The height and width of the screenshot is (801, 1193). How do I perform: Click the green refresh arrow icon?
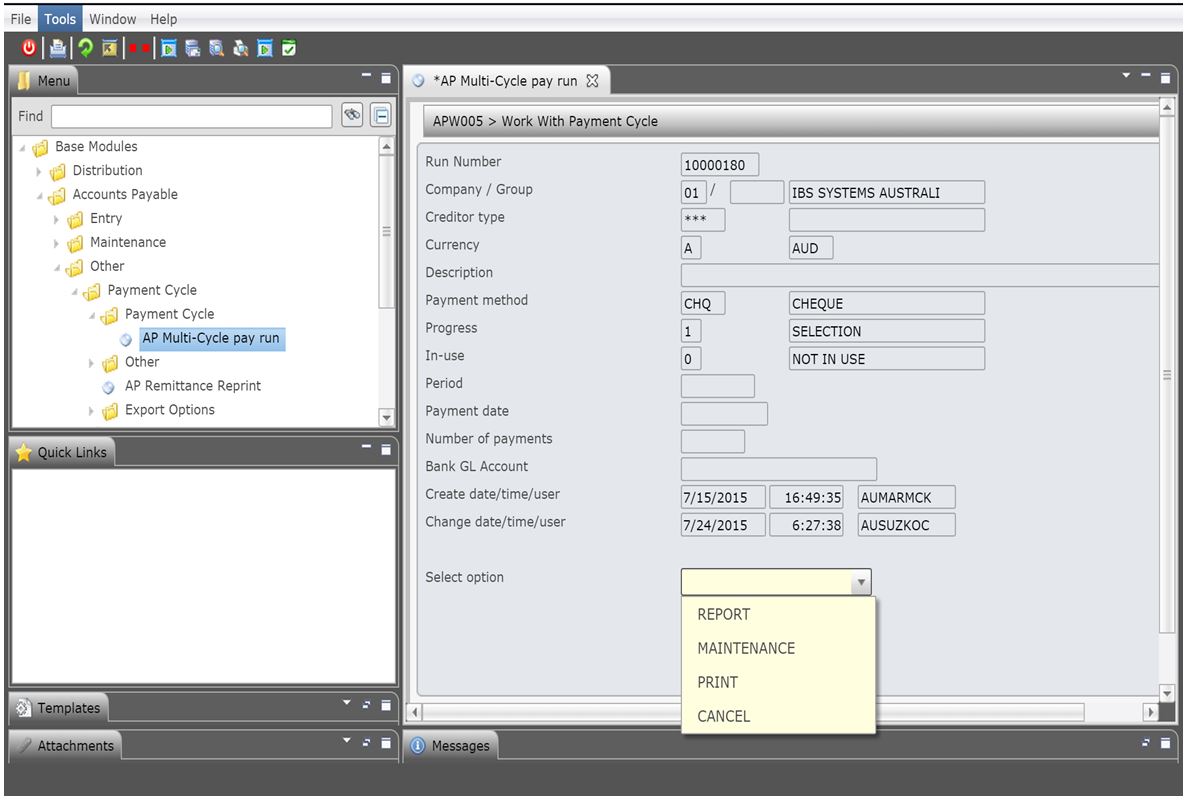coord(85,48)
